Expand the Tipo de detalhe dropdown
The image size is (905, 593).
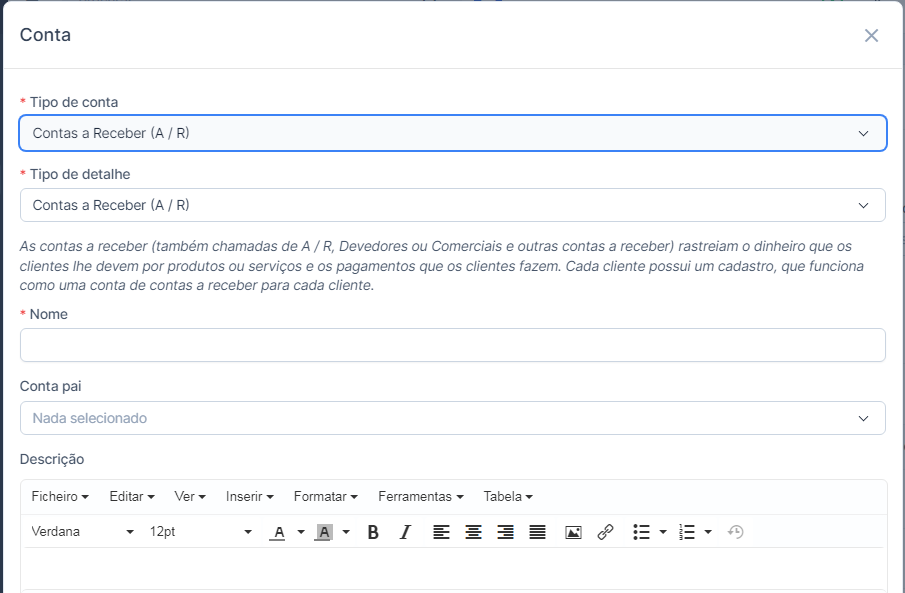(452, 205)
